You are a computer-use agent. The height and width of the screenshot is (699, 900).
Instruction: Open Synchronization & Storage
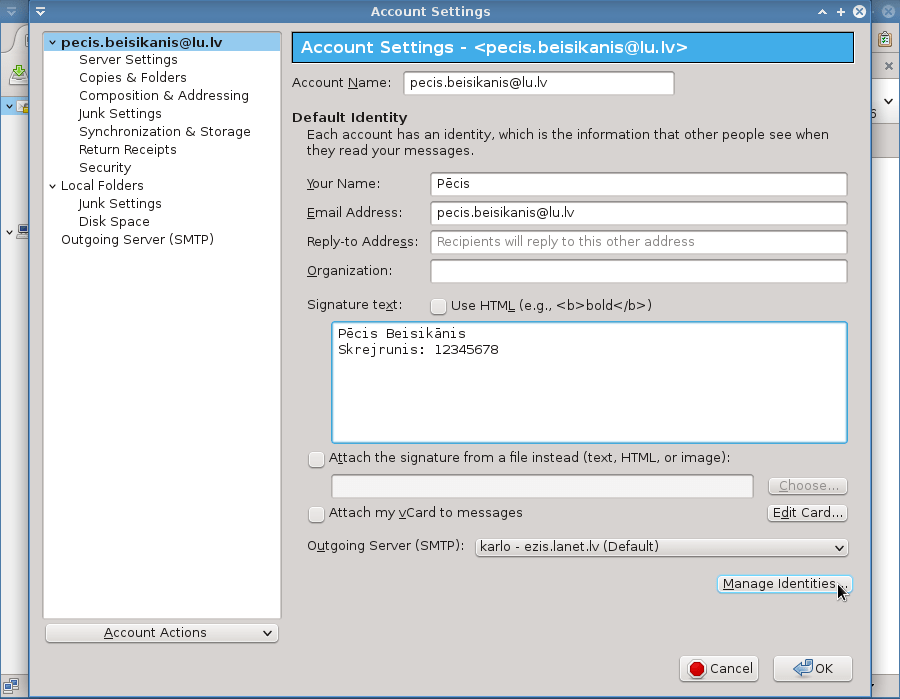click(165, 131)
